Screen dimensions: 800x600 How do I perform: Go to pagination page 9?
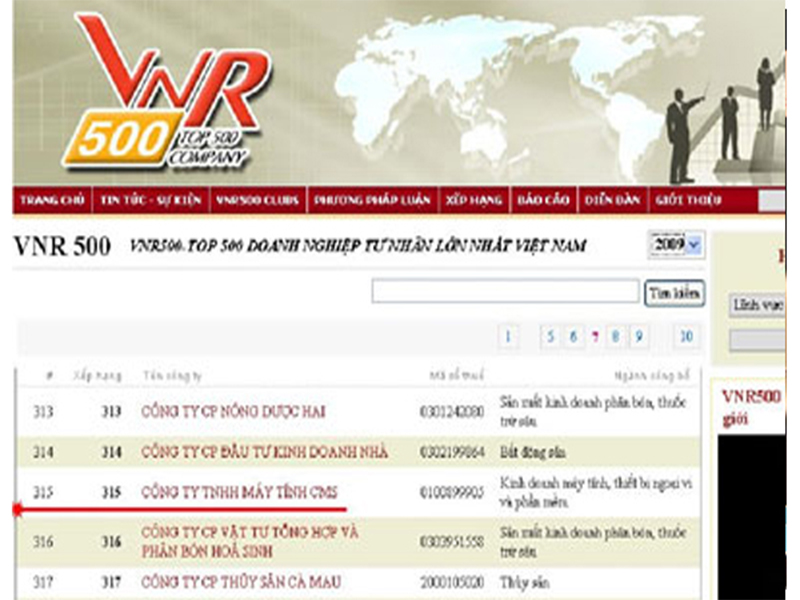(639, 337)
